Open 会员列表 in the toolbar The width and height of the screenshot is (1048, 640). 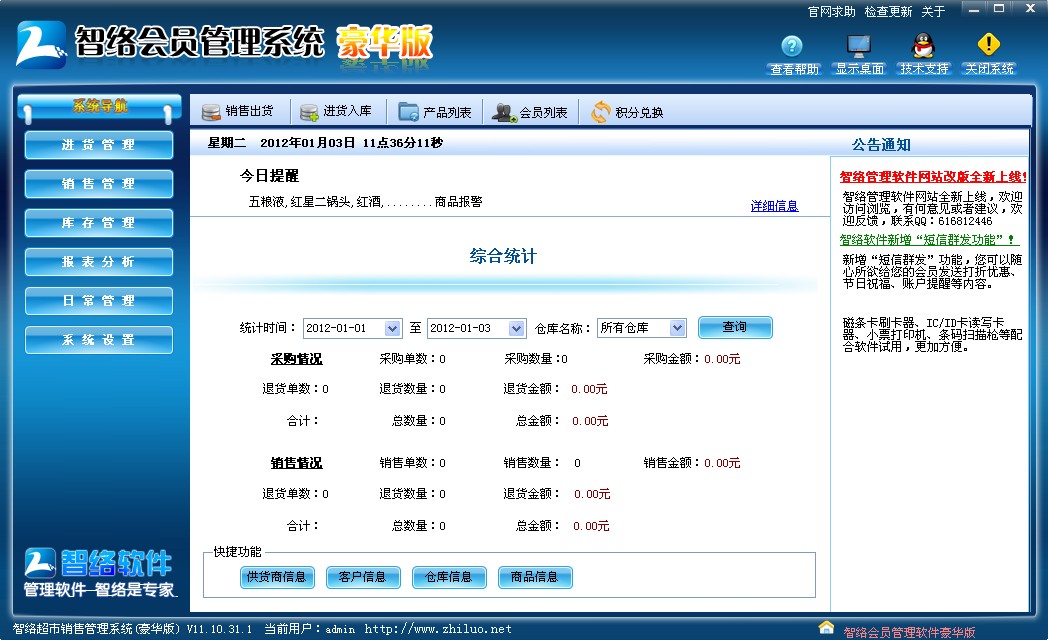tap(531, 112)
